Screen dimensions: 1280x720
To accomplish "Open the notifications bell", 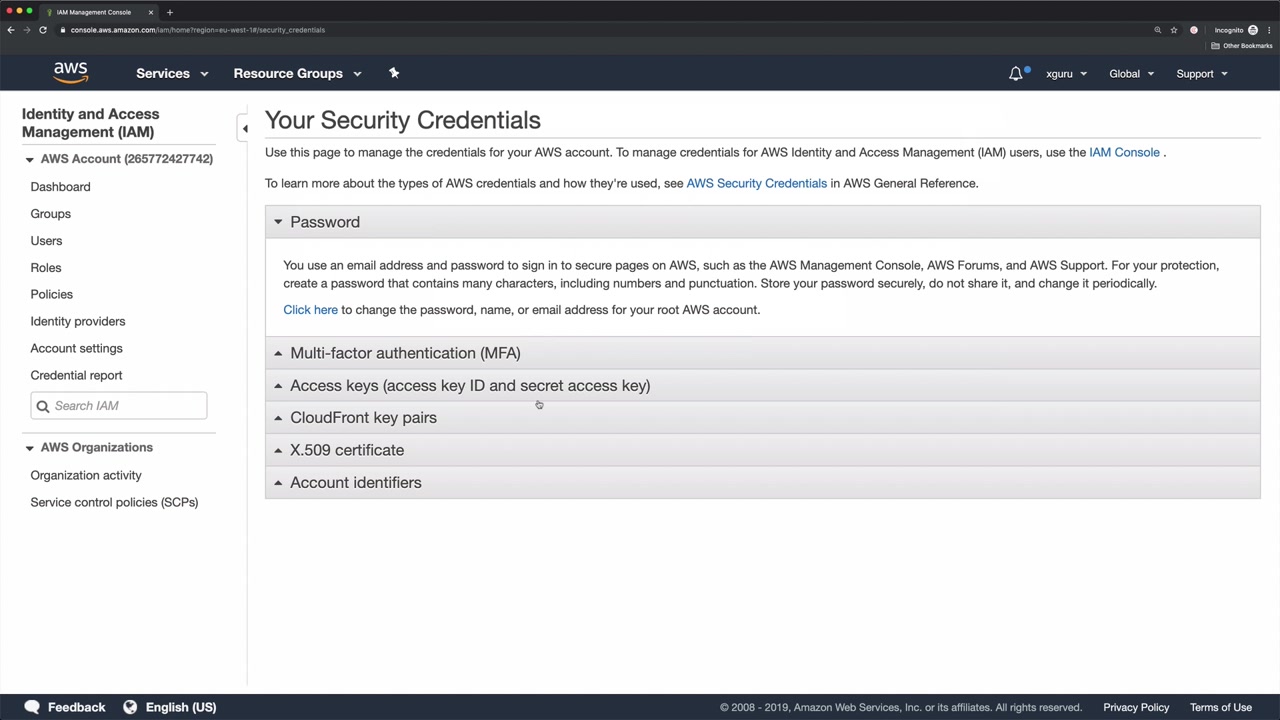I will pyautogui.click(x=1016, y=73).
